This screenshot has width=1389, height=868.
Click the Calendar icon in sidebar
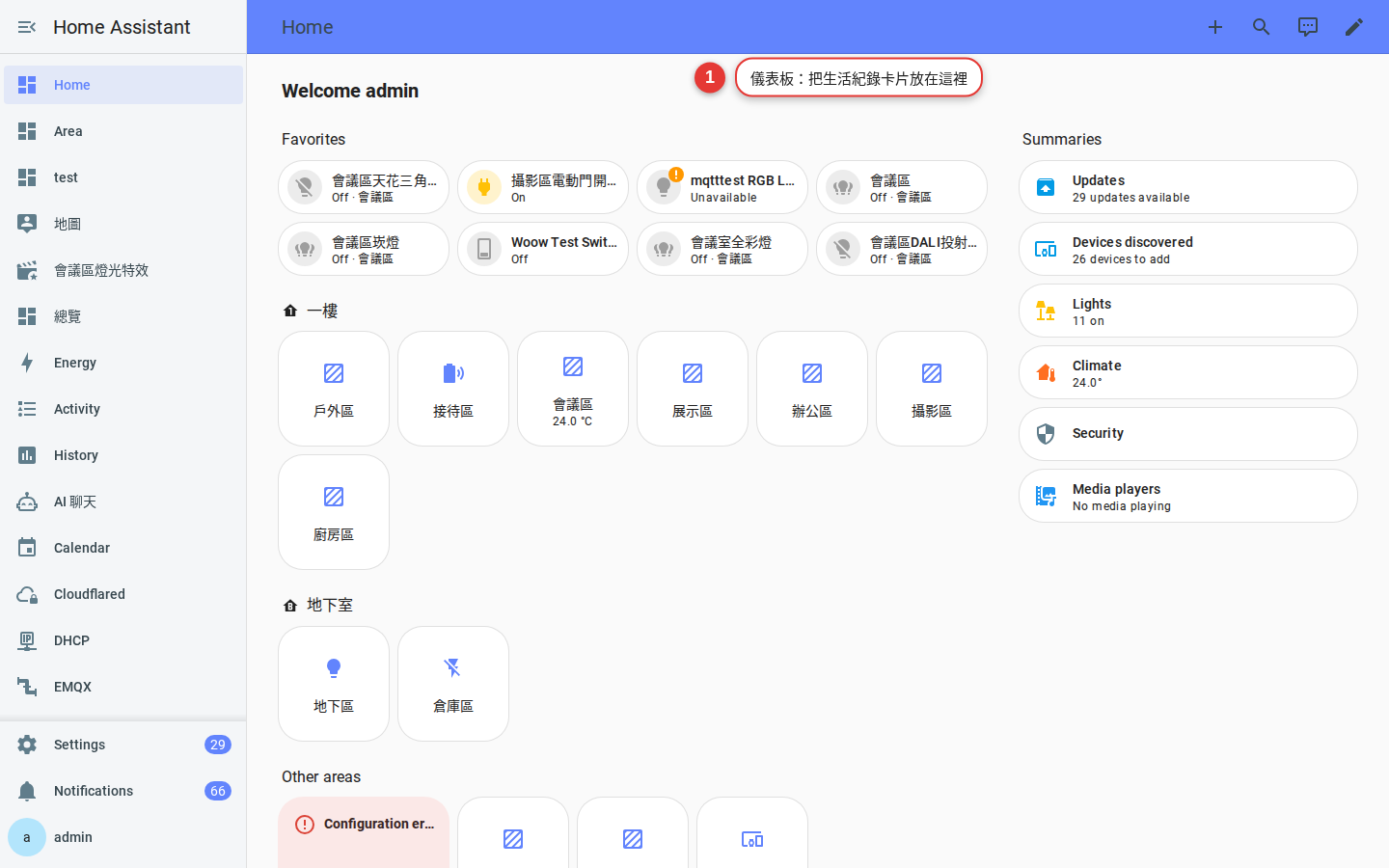click(x=27, y=548)
